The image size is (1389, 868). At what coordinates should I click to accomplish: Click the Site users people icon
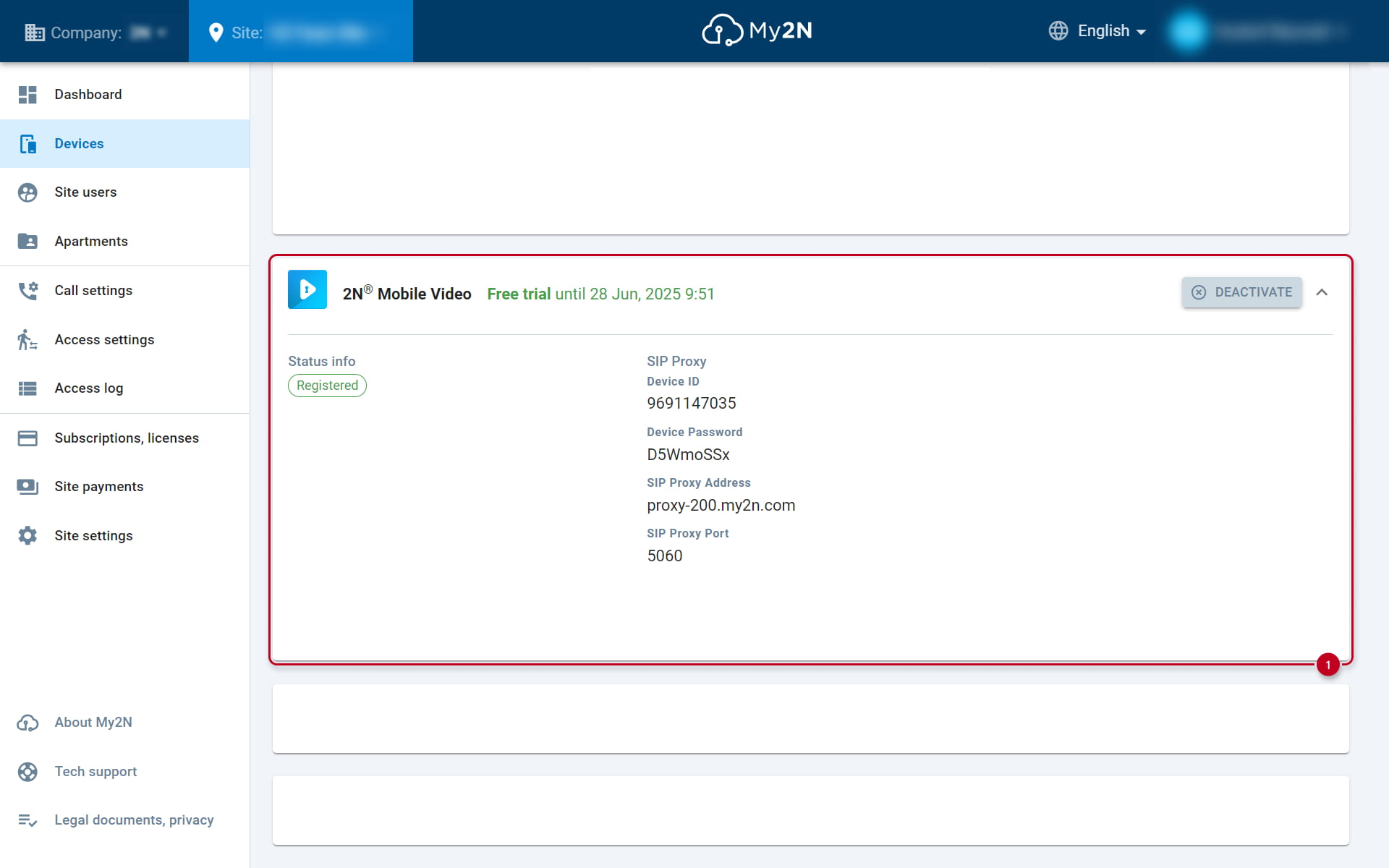(x=27, y=192)
